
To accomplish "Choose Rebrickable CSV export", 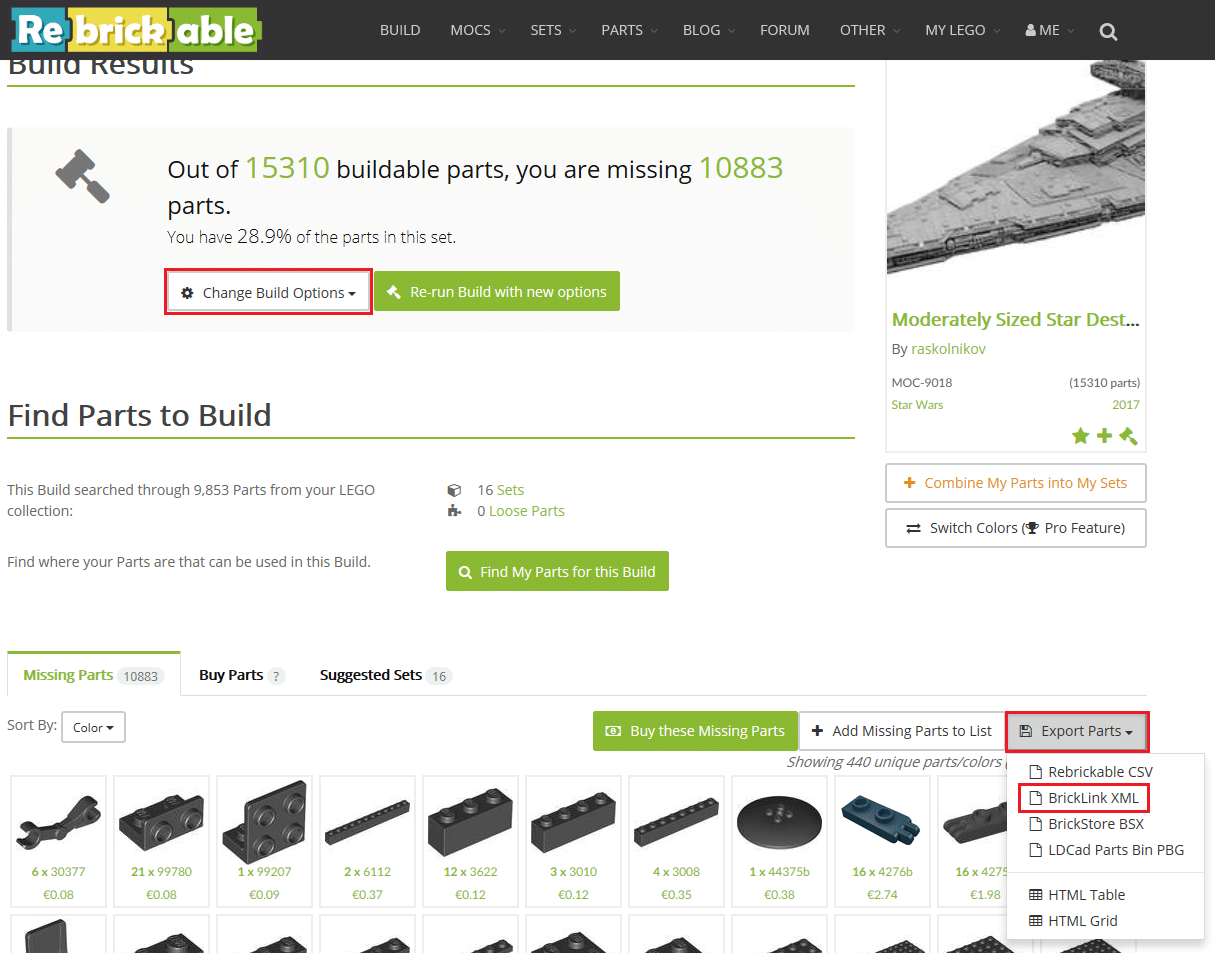I will 1092,771.
